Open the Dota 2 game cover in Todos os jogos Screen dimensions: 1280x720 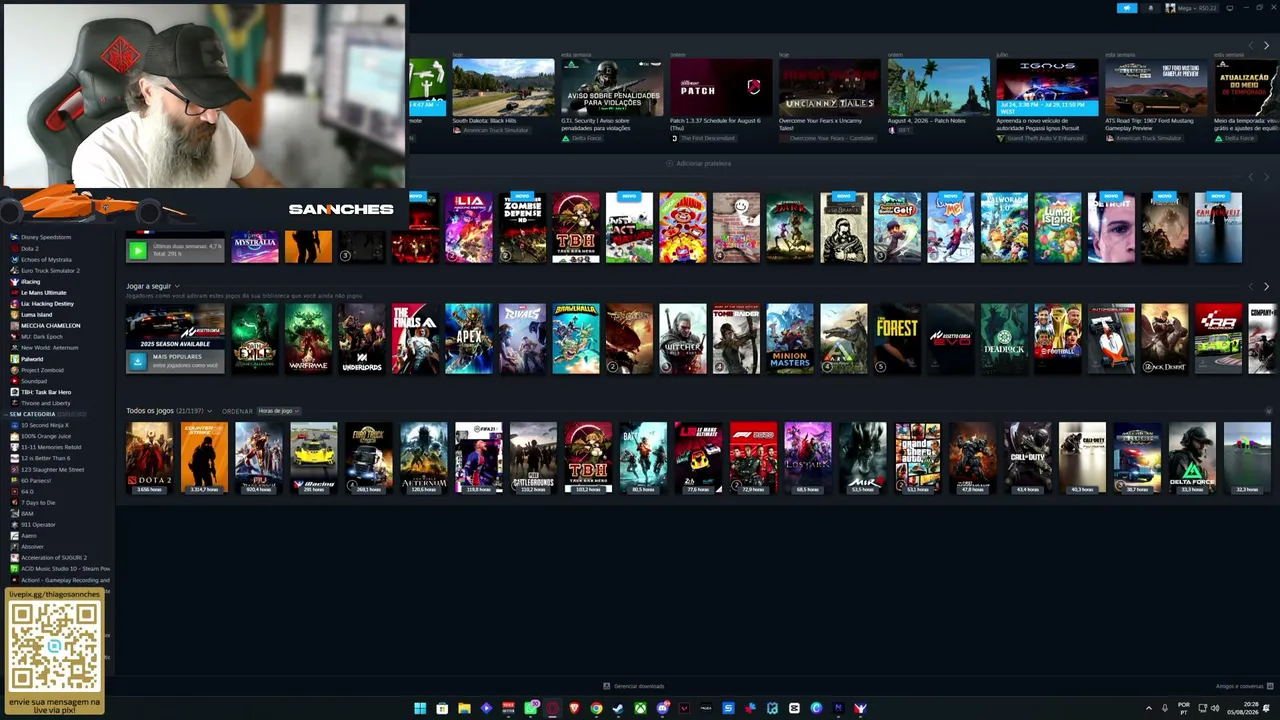coord(149,458)
